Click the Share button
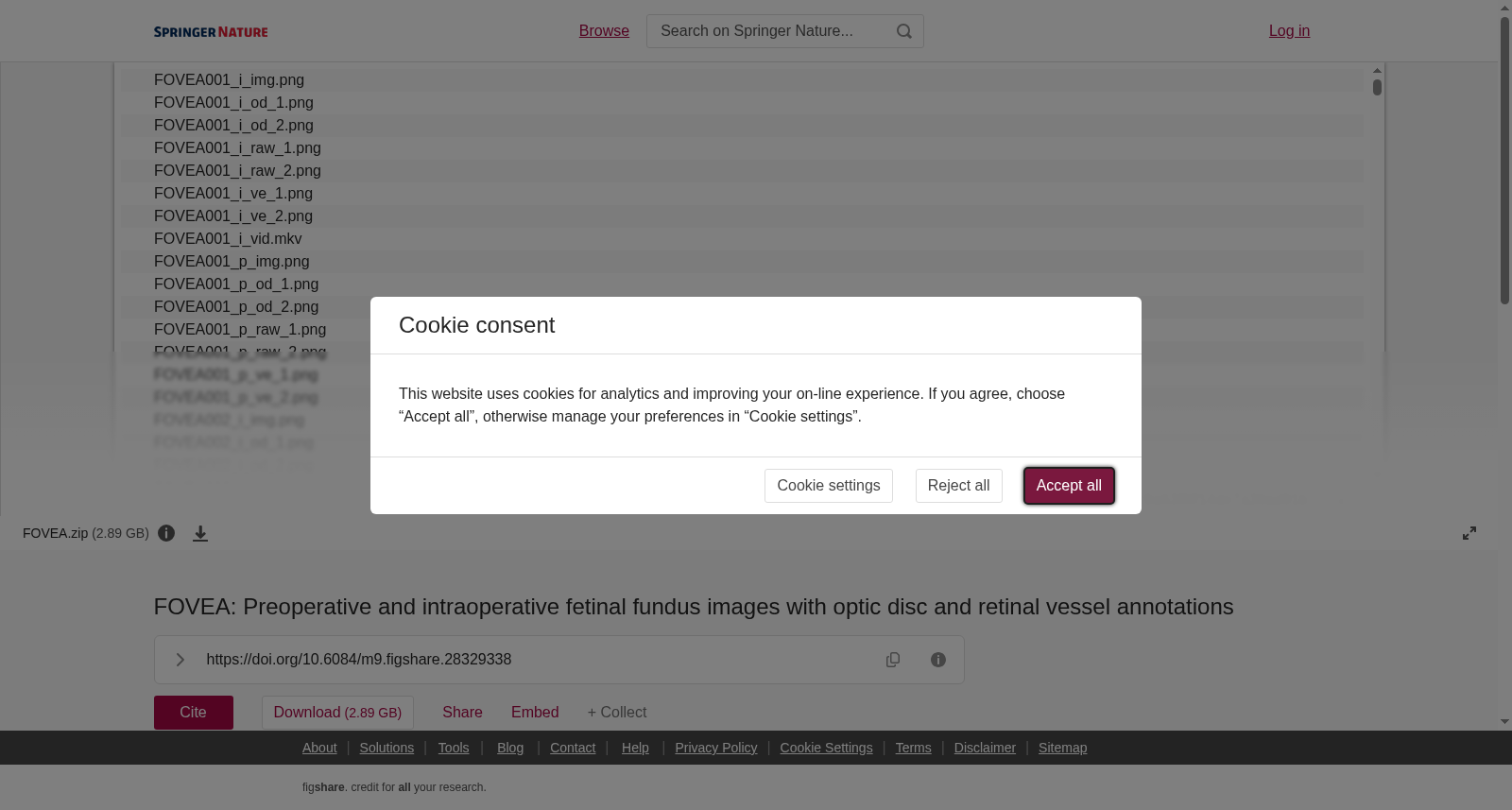Image resolution: width=1512 pixels, height=810 pixels. (x=462, y=713)
